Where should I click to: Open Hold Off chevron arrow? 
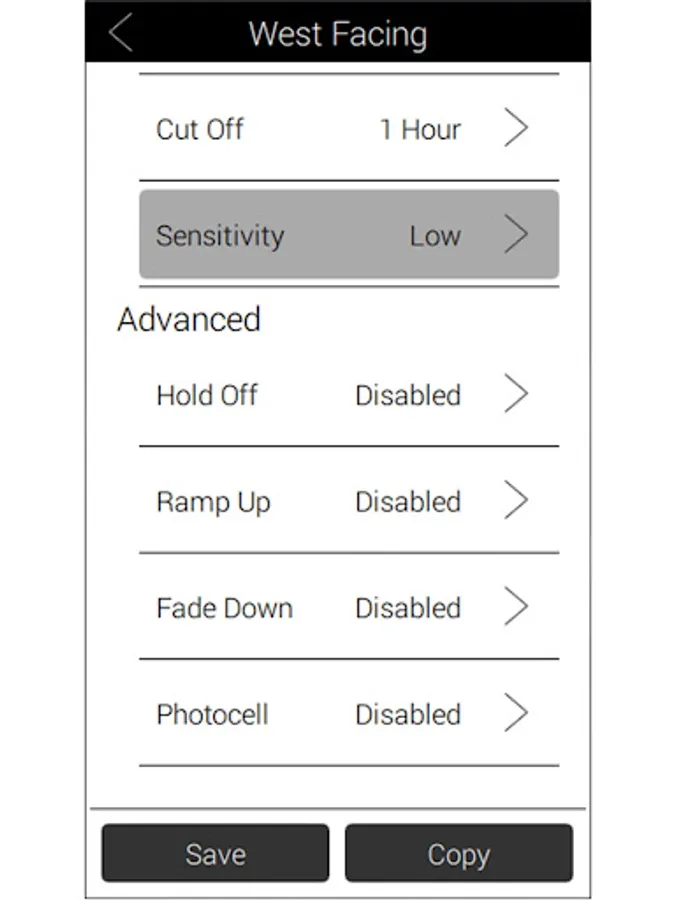[x=516, y=394]
